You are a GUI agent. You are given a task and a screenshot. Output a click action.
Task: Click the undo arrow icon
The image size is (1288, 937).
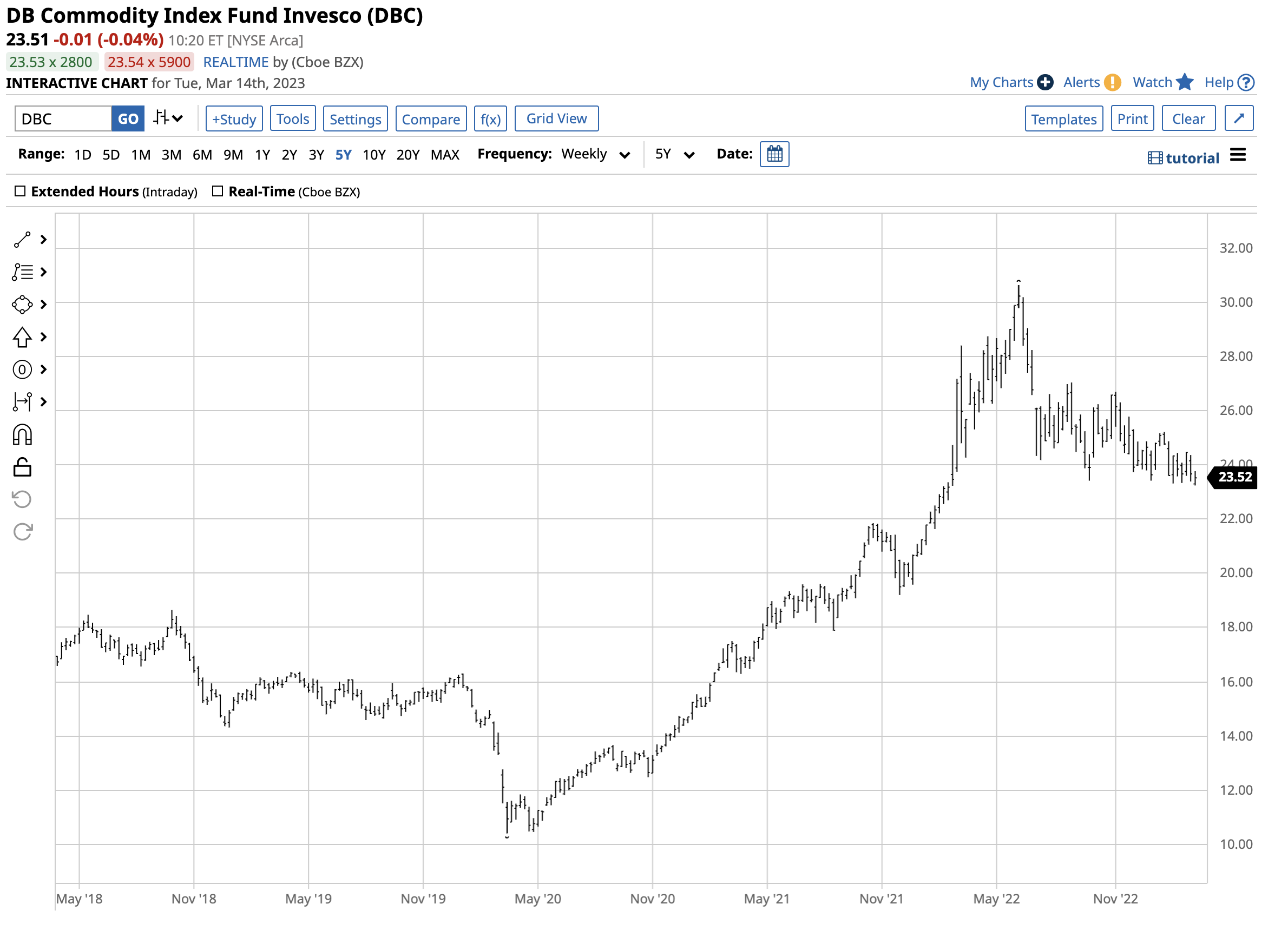[22, 500]
